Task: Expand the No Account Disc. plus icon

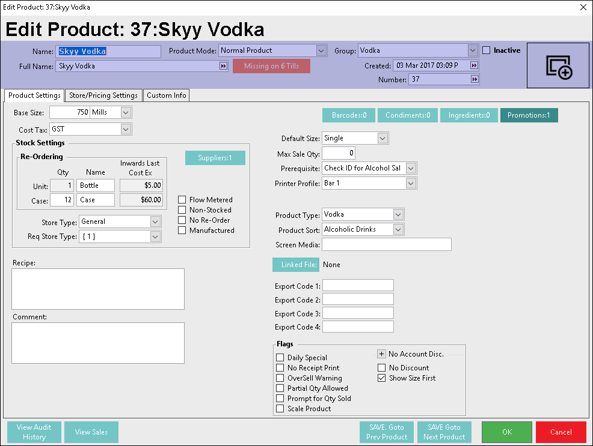Action: (381, 354)
